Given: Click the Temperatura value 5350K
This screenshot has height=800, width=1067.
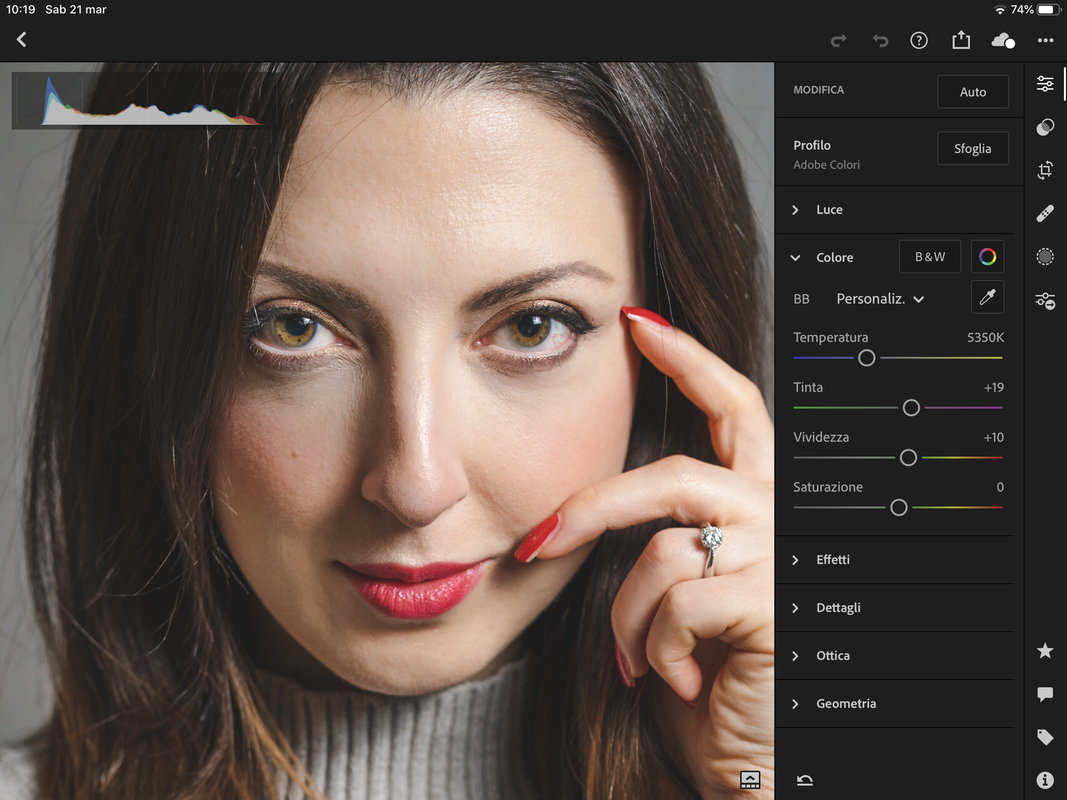Looking at the screenshot, I should tap(985, 337).
